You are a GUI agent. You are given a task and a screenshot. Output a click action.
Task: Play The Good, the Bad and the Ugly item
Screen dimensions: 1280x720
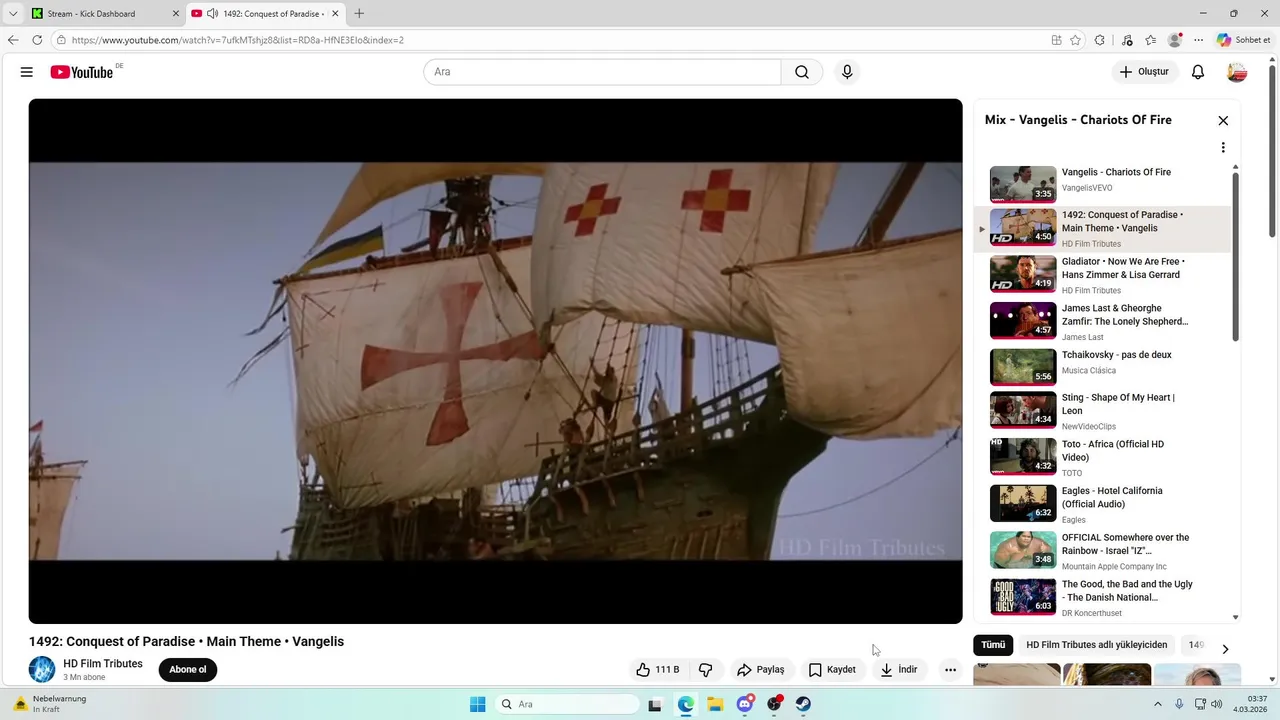coord(1103,597)
